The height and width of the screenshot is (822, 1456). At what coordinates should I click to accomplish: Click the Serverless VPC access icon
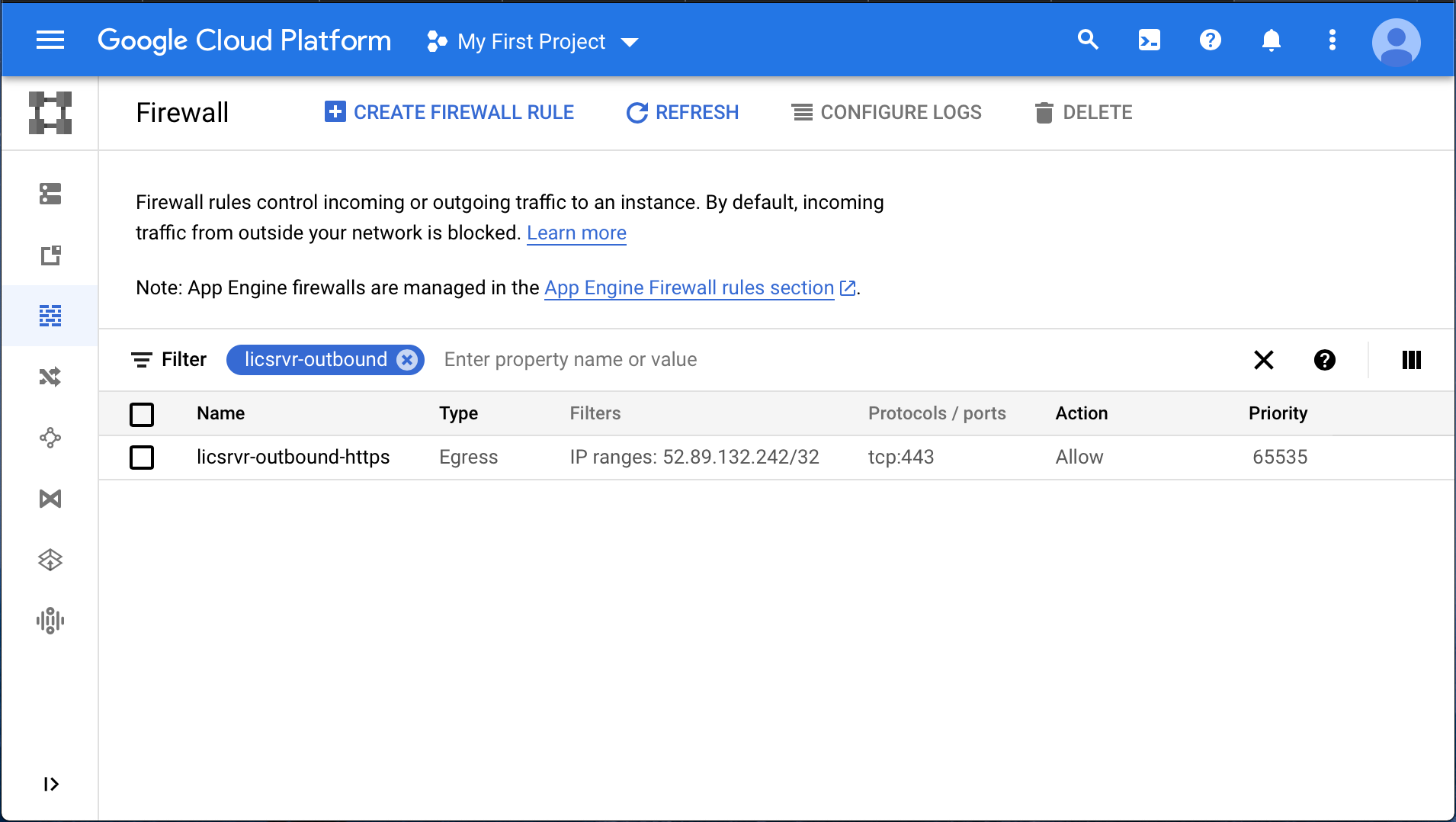tap(50, 559)
